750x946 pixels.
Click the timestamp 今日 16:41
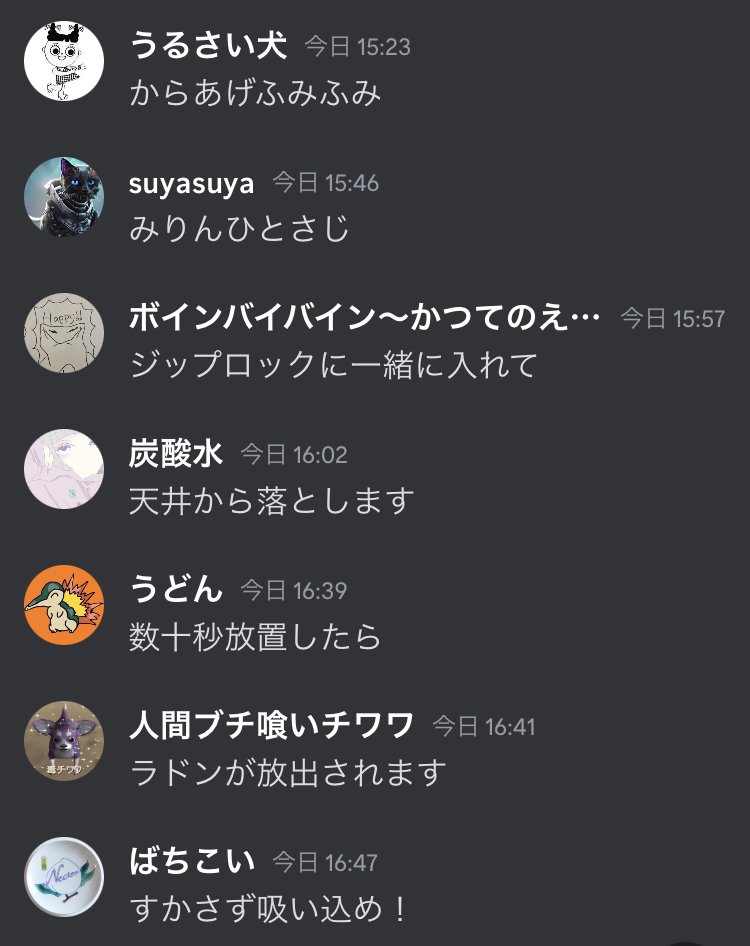pos(484,726)
